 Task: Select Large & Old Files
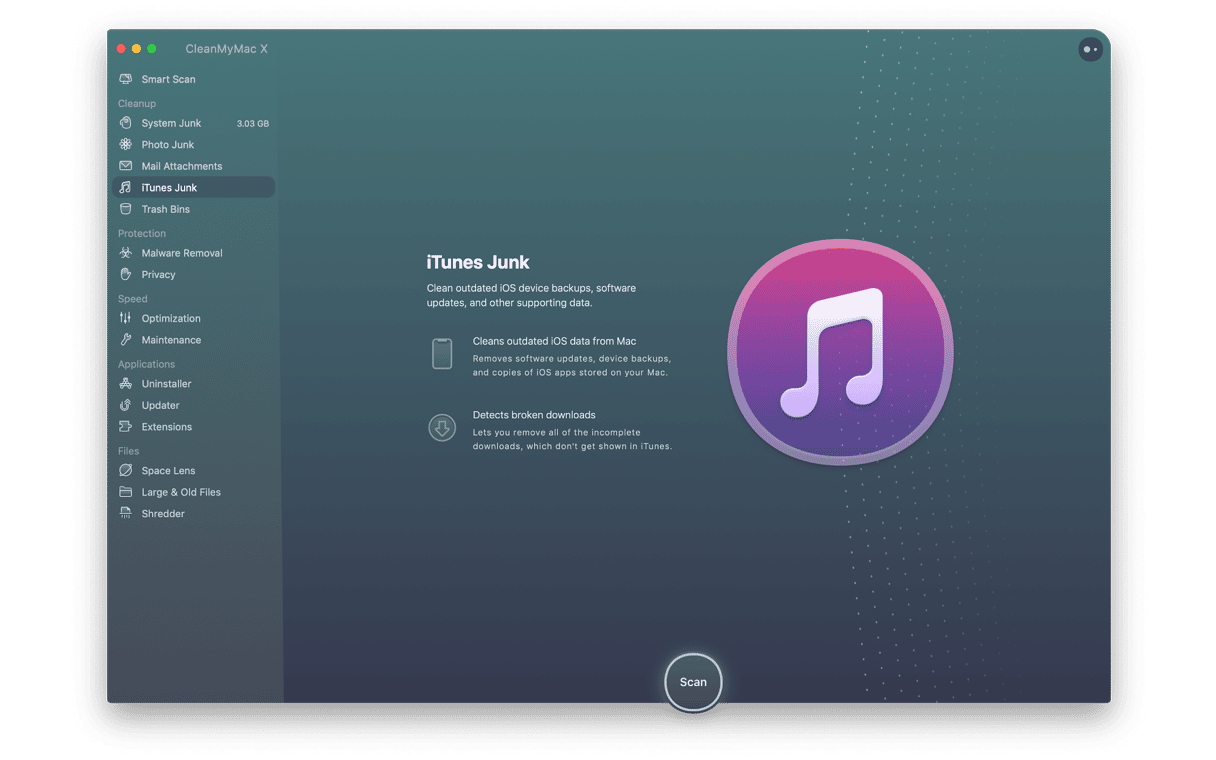(x=180, y=492)
